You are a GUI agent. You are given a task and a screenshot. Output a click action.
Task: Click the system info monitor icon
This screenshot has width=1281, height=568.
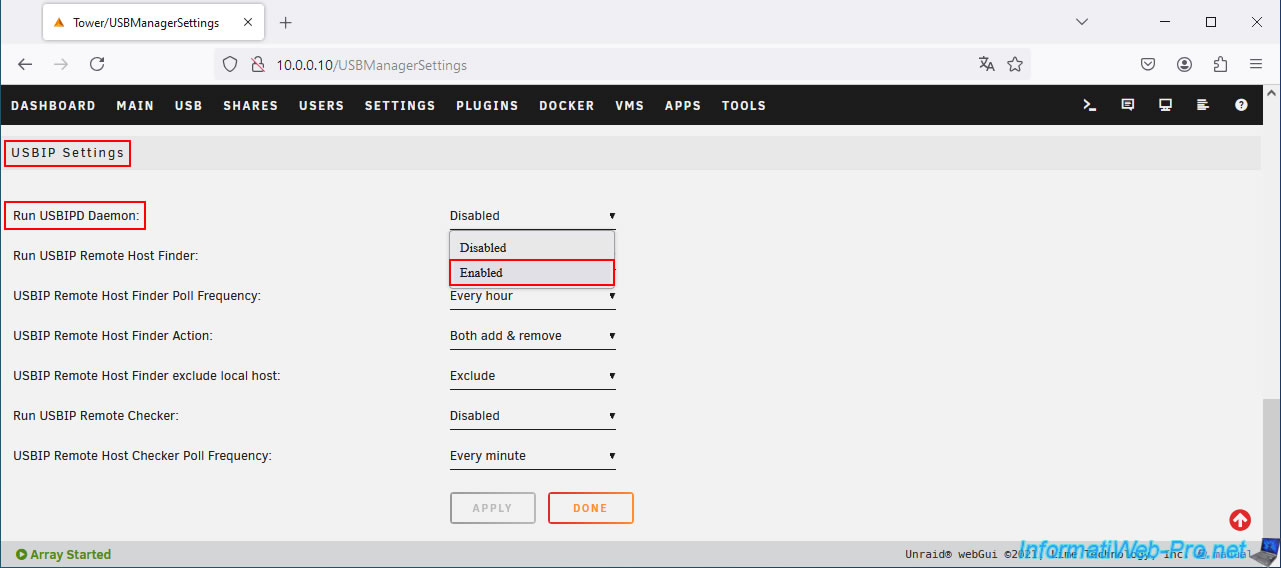click(x=1165, y=105)
